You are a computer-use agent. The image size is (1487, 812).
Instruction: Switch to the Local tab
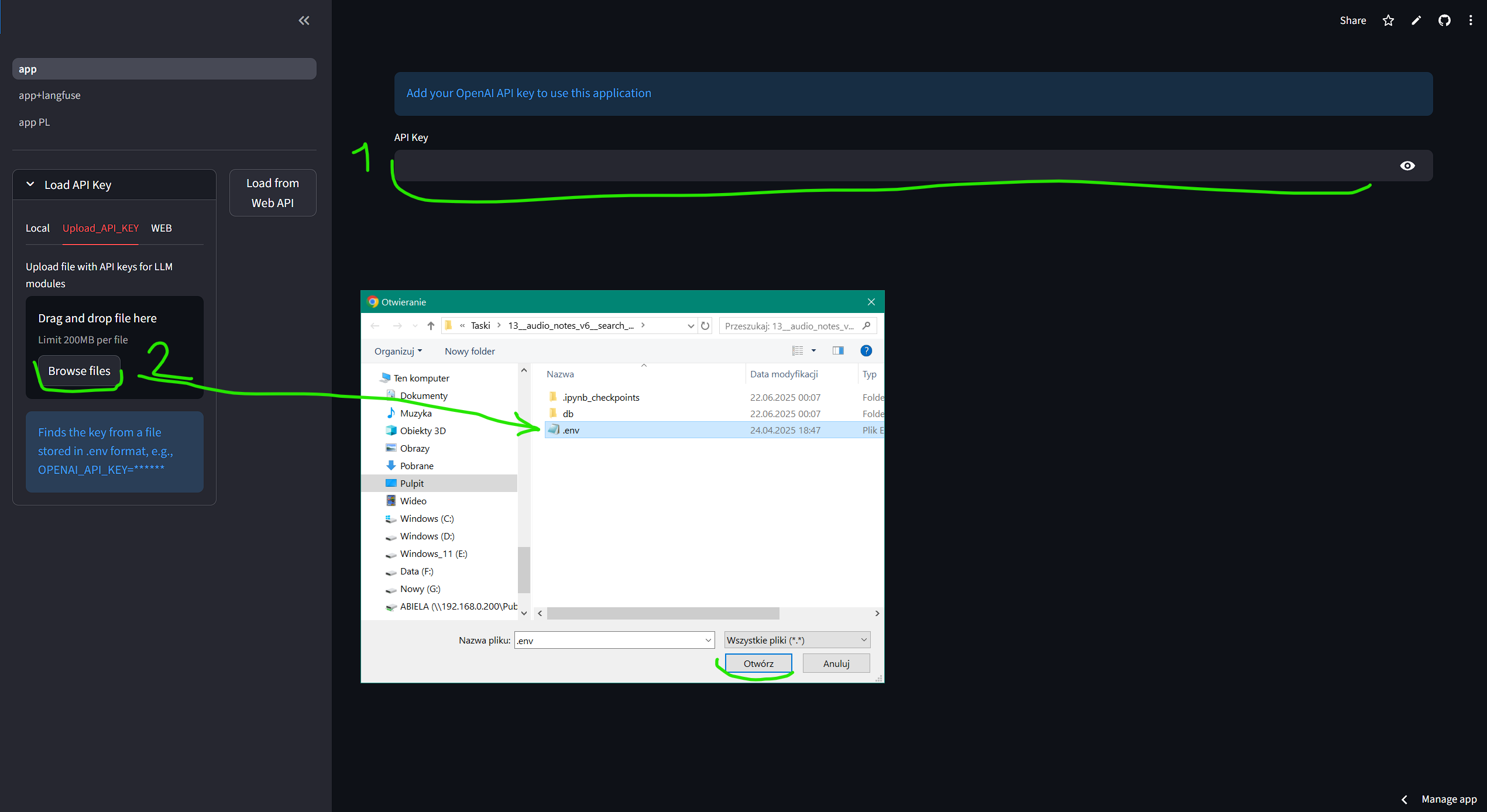click(37, 228)
